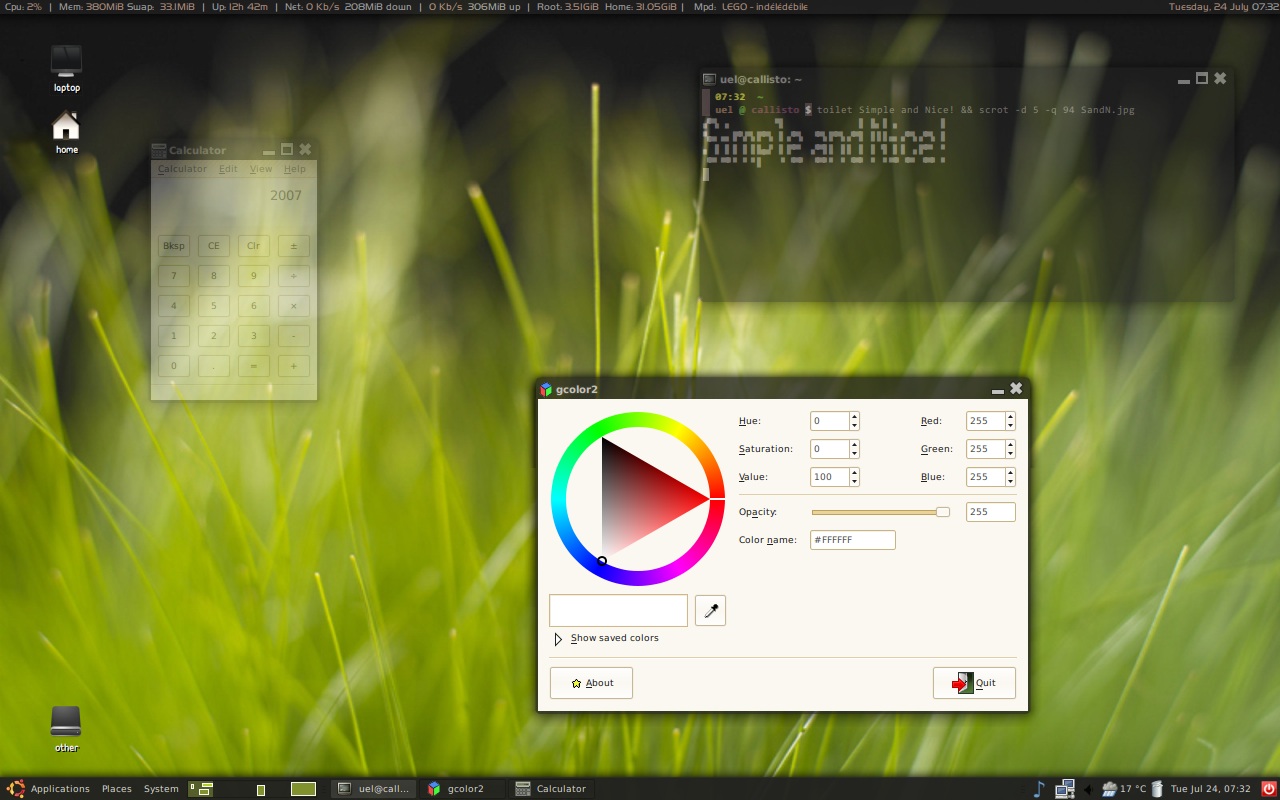Click the Calculator window title icon
The height and width of the screenshot is (800, 1280).
click(159, 150)
